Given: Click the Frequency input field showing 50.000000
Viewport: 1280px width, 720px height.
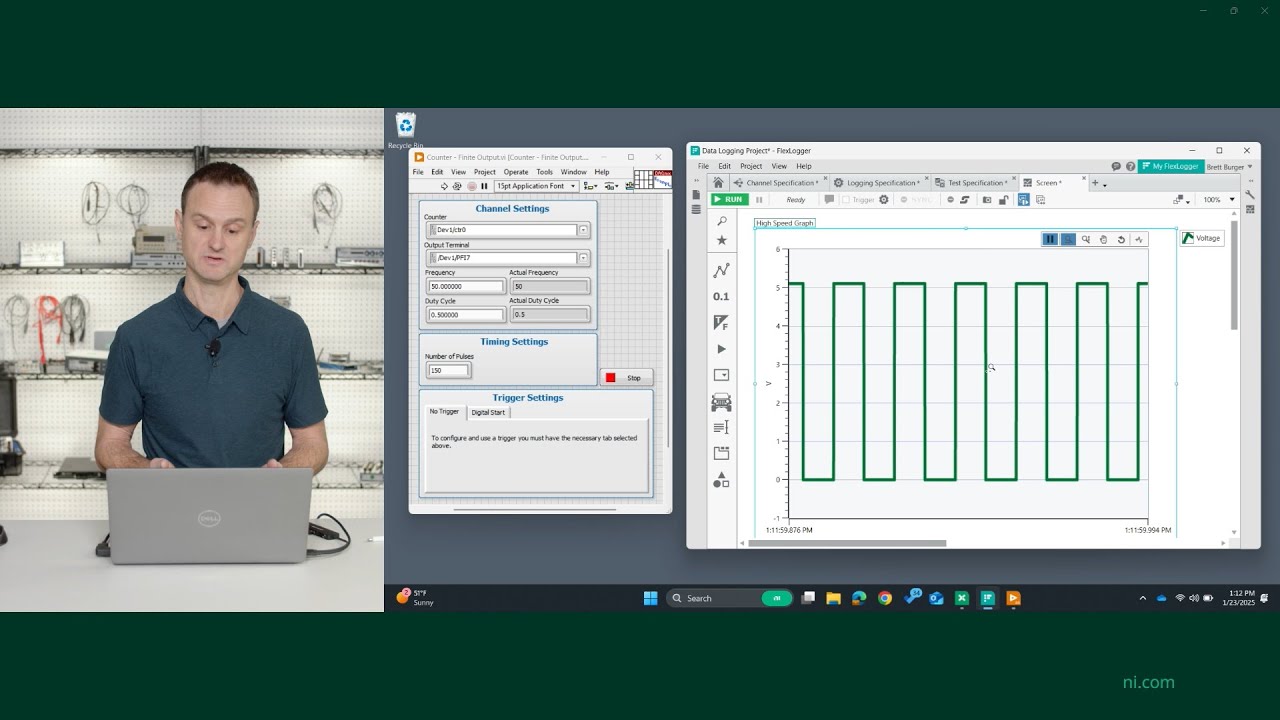Looking at the screenshot, I should 466,286.
